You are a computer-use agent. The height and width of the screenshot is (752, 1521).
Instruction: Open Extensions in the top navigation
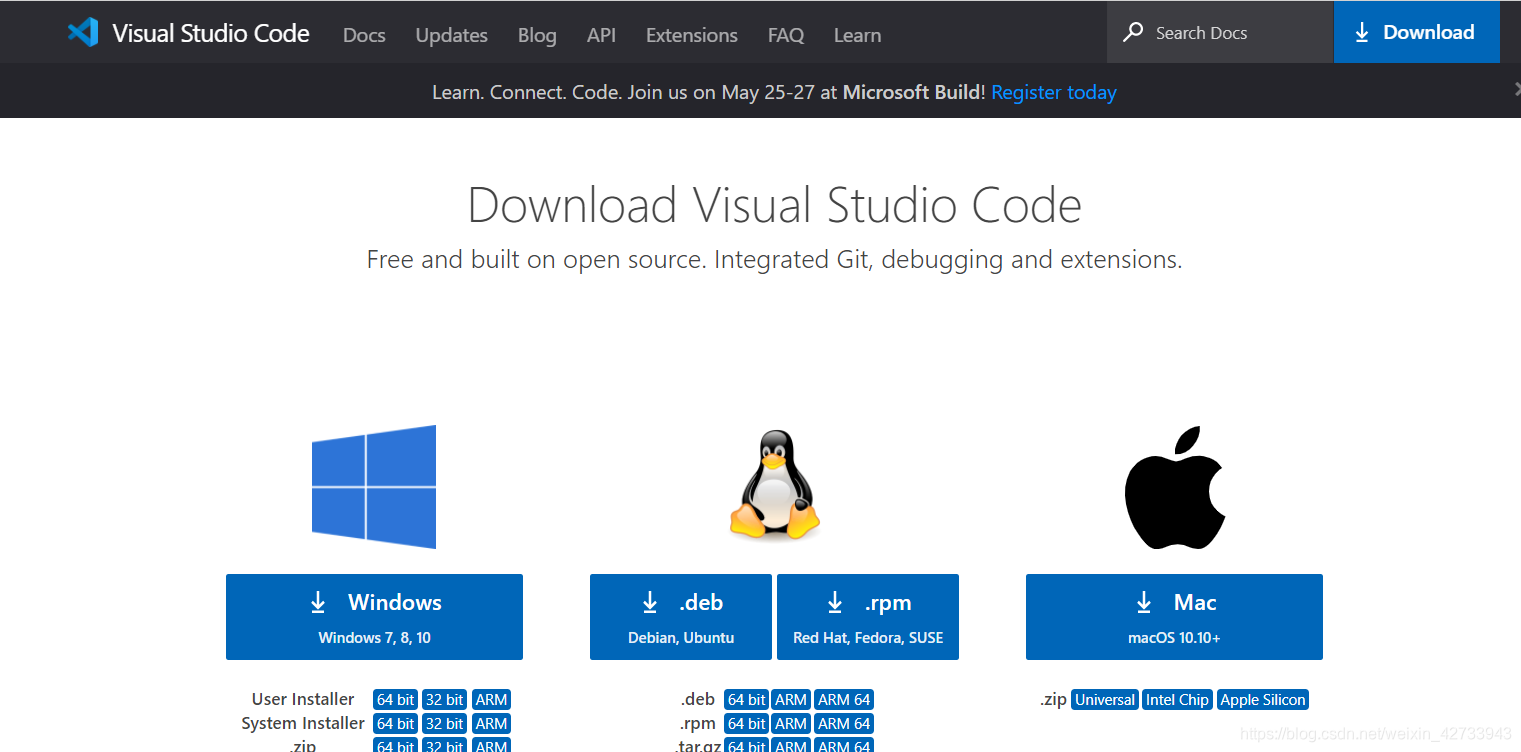[692, 35]
